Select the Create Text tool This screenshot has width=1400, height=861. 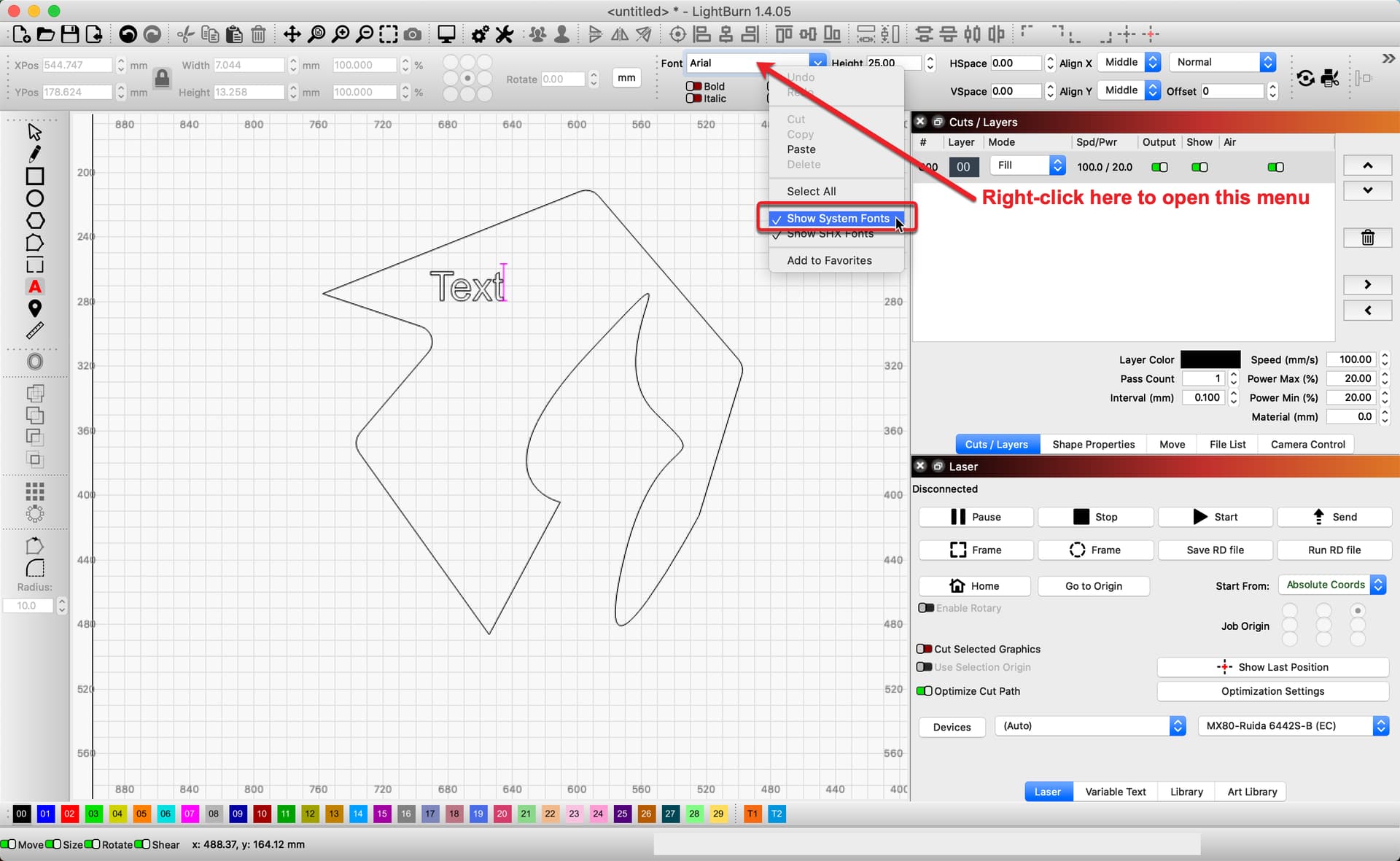click(x=34, y=287)
